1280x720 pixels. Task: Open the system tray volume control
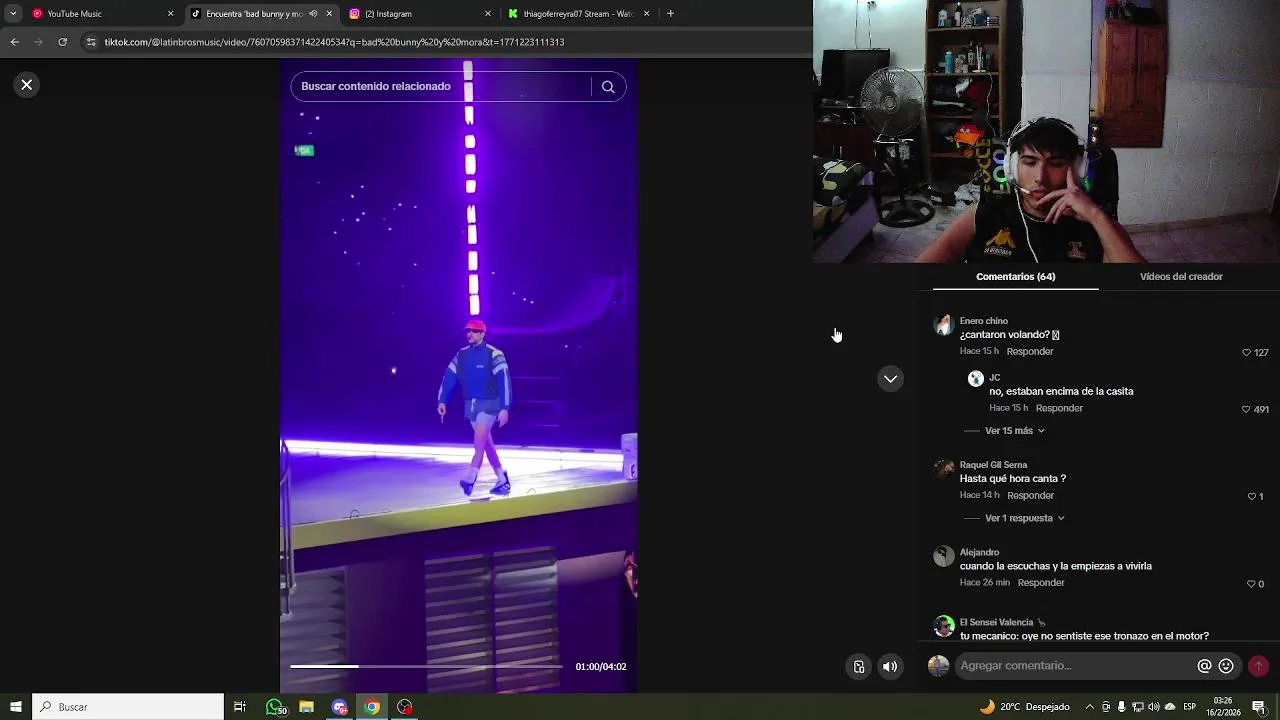tap(1154, 707)
